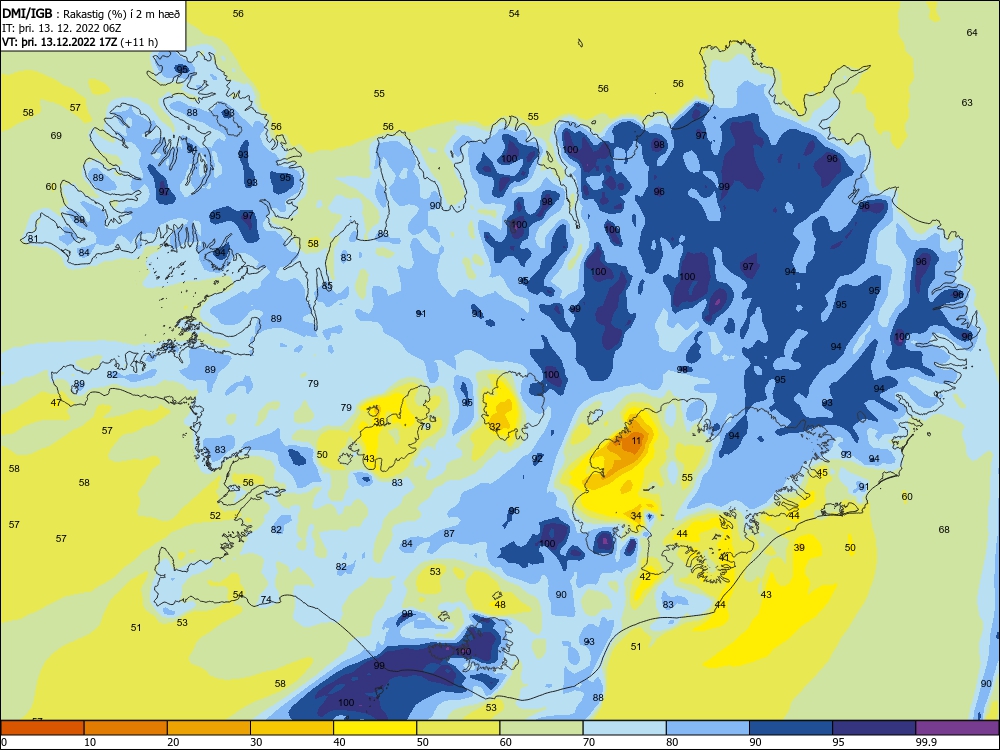1000x750 pixels.
Task: Click the lowest humidity value '11' on map
Action: (636, 441)
